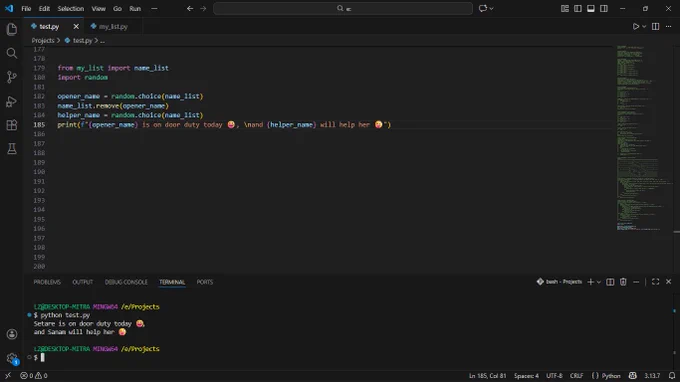Open the File menu
This screenshot has height=382, width=680.
[x=26, y=9]
